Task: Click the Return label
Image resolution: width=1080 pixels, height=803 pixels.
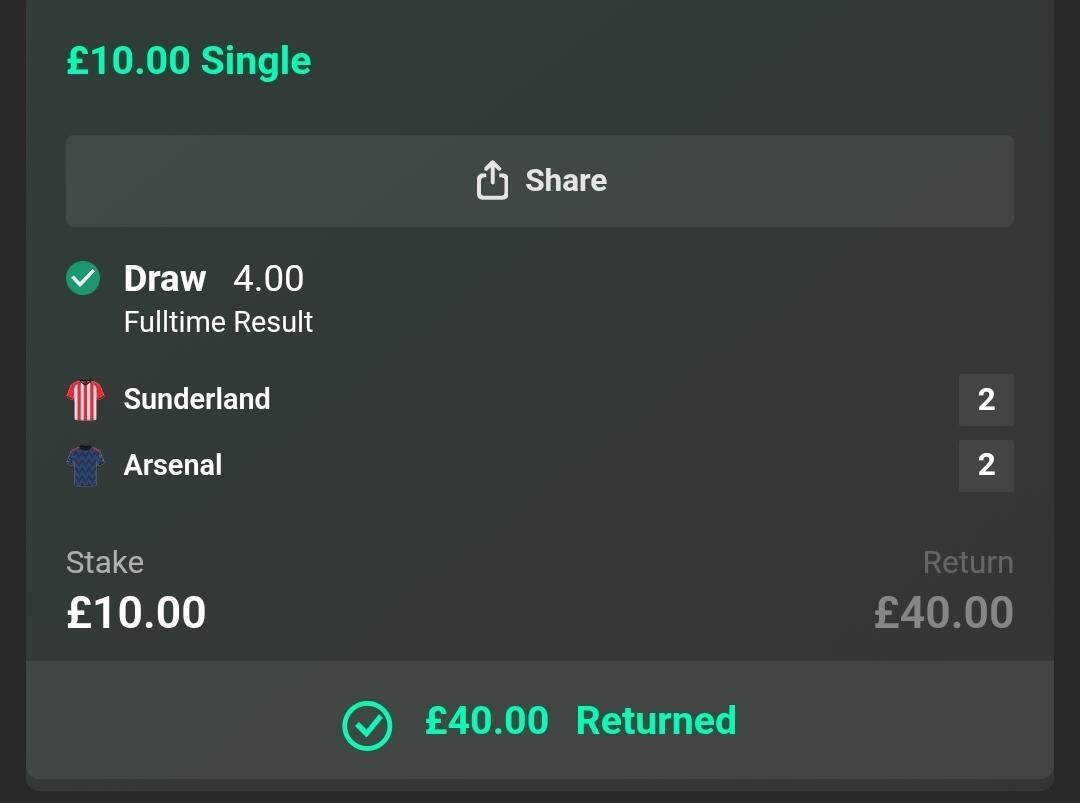Action: click(968, 562)
